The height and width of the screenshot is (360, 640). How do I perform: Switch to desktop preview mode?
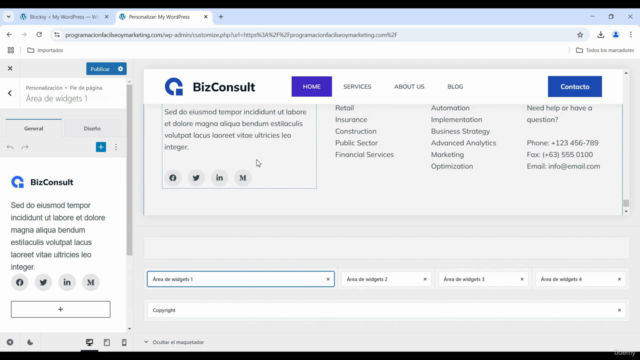(89, 342)
